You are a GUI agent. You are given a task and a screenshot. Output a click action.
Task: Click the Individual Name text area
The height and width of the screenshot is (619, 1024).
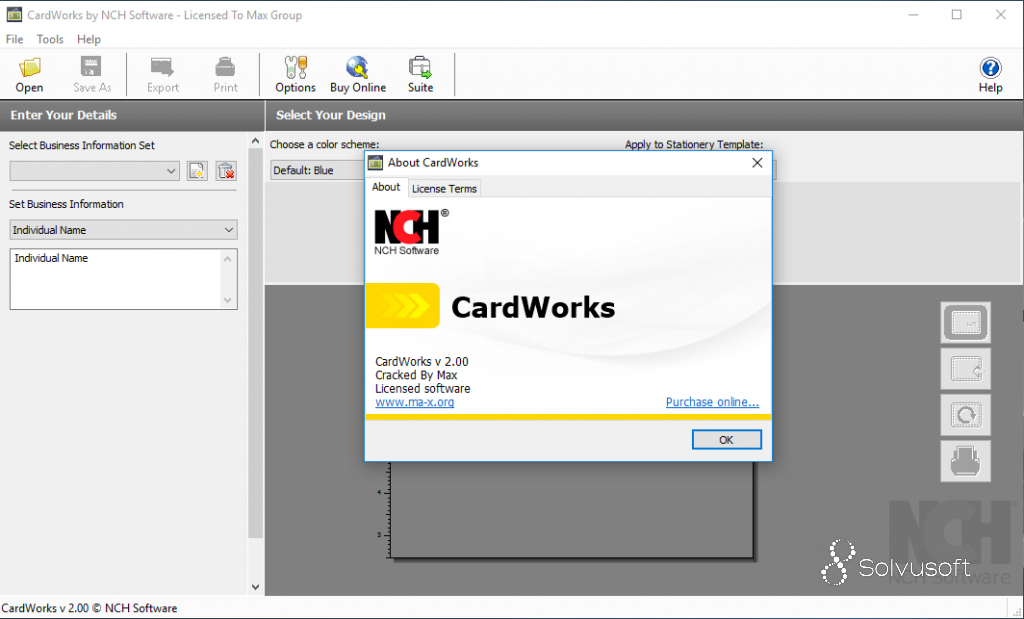coord(123,279)
